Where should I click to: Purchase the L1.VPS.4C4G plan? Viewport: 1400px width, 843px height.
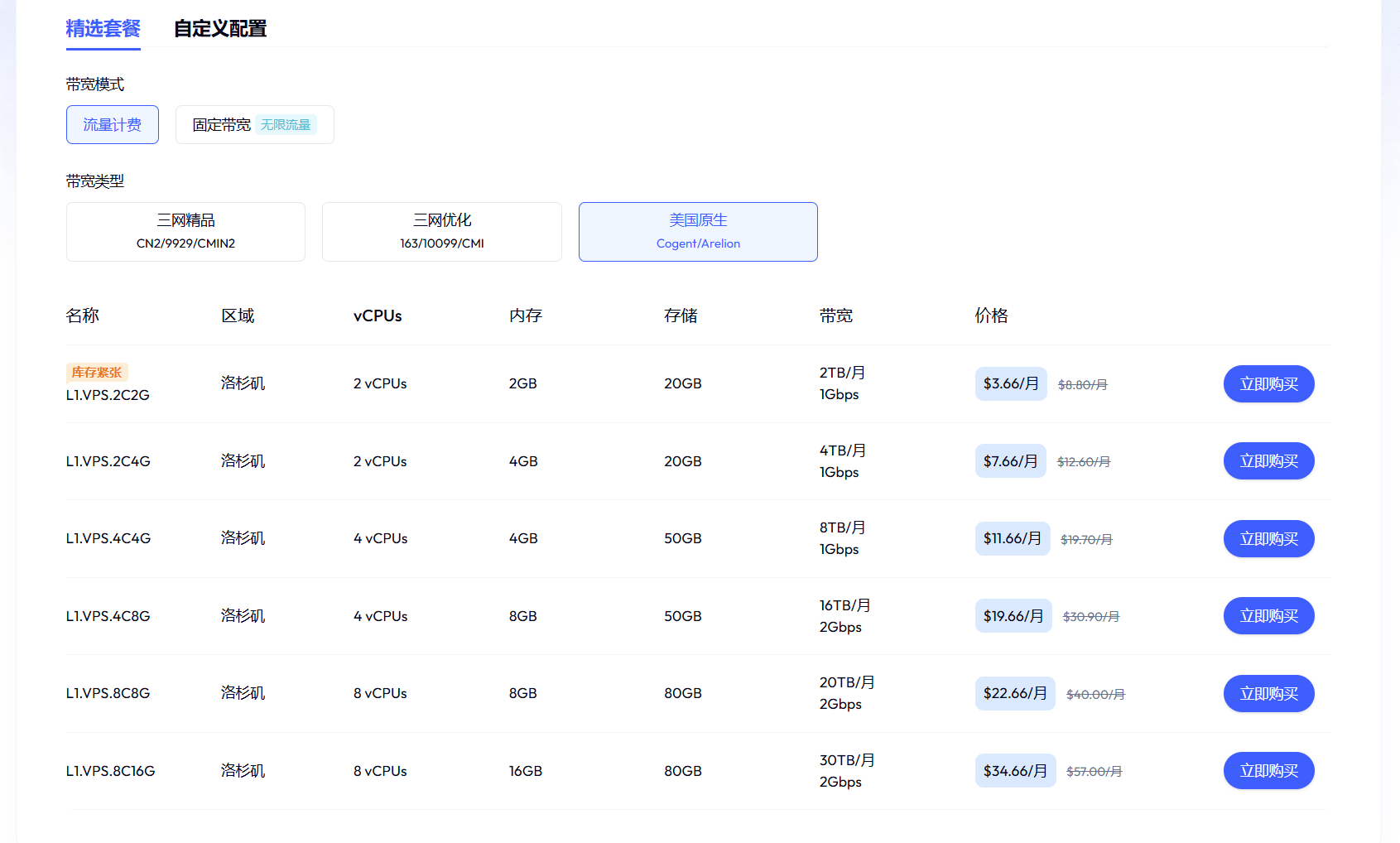pyautogui.click(x=1268, y=539)
